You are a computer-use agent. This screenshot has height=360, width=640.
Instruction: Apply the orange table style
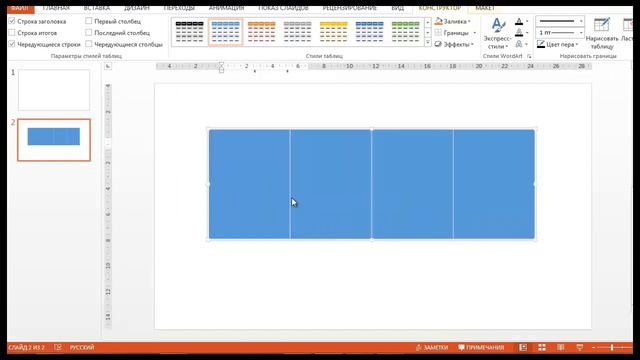(x=261, y=32)
